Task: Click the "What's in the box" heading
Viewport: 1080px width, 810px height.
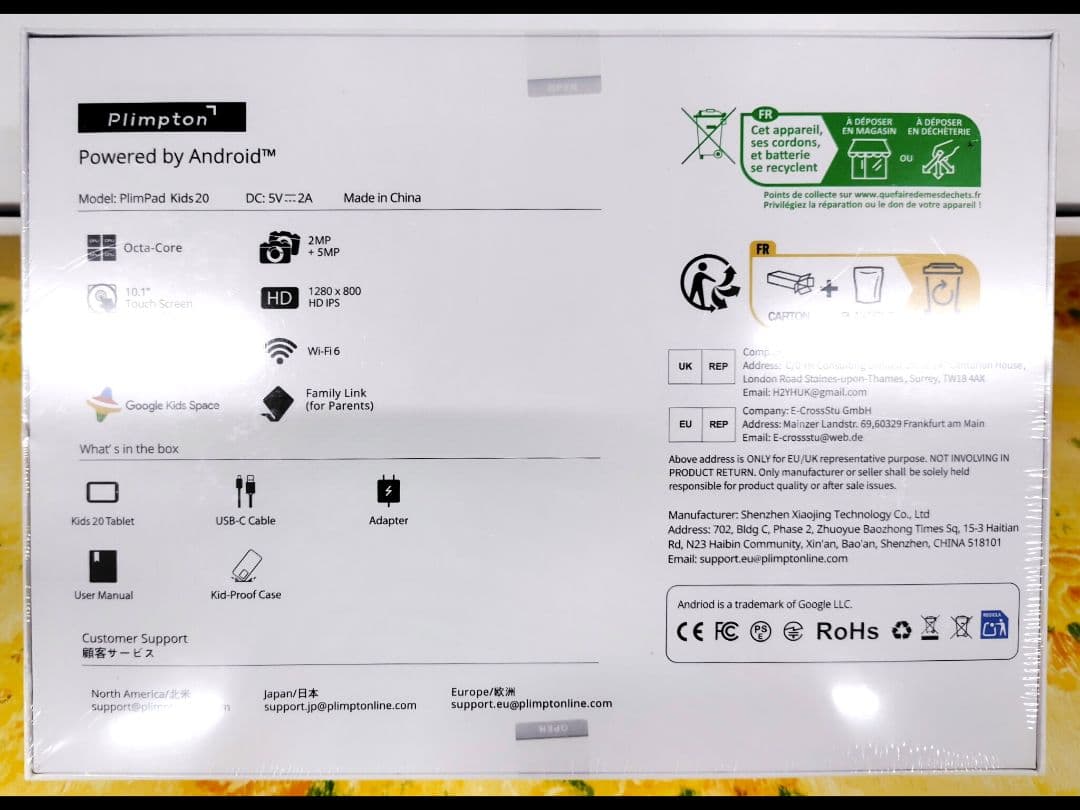Action: point(129,449)
